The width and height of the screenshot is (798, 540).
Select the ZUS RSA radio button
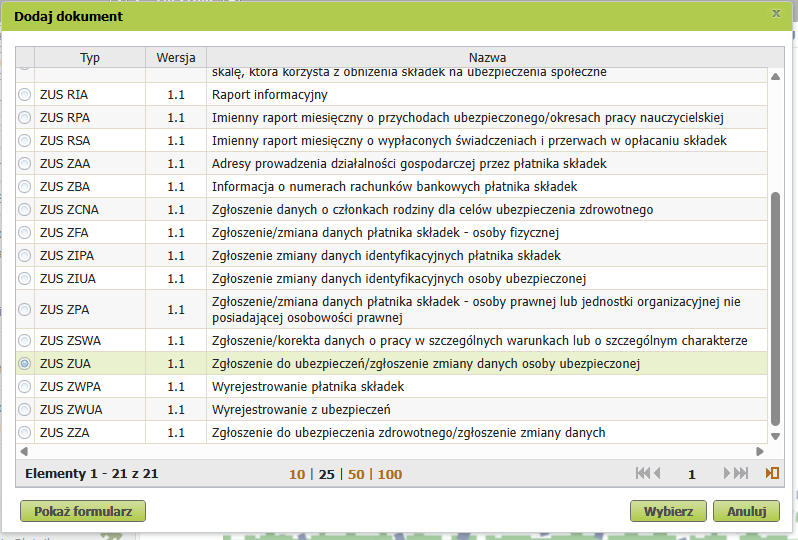(x=24, y=140)
